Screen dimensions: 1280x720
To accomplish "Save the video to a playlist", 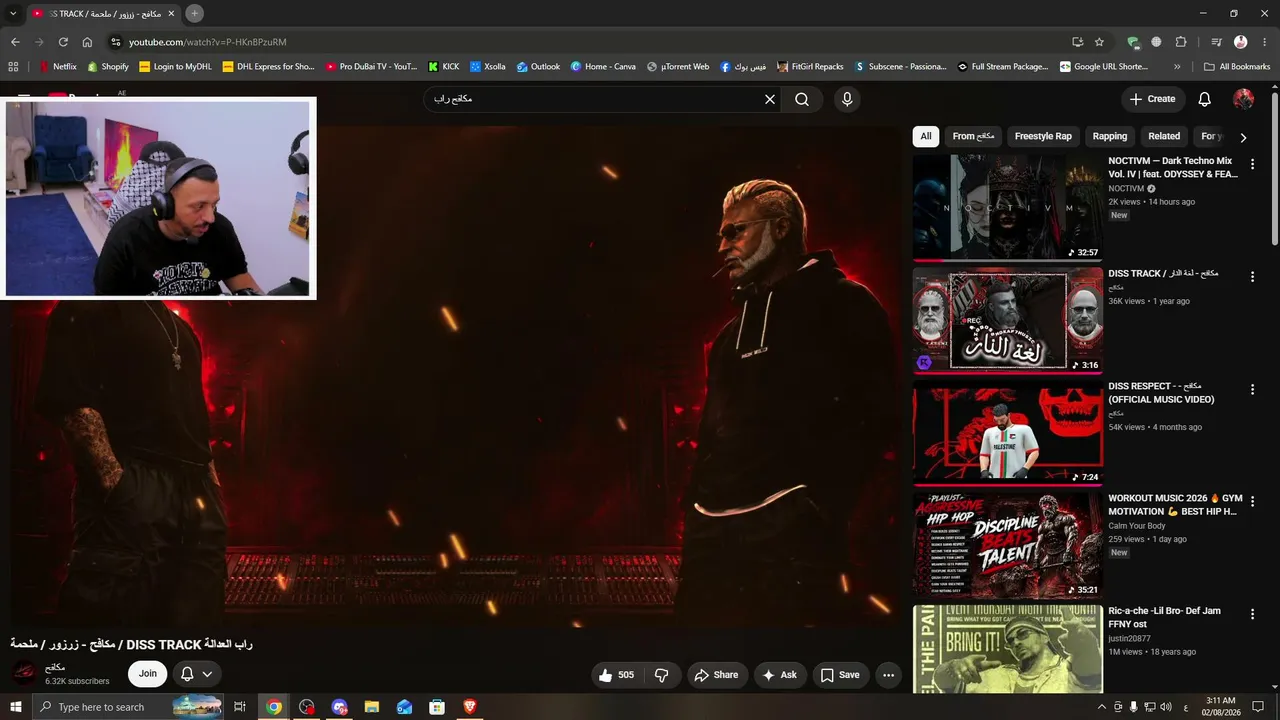I will coord(840,675).
